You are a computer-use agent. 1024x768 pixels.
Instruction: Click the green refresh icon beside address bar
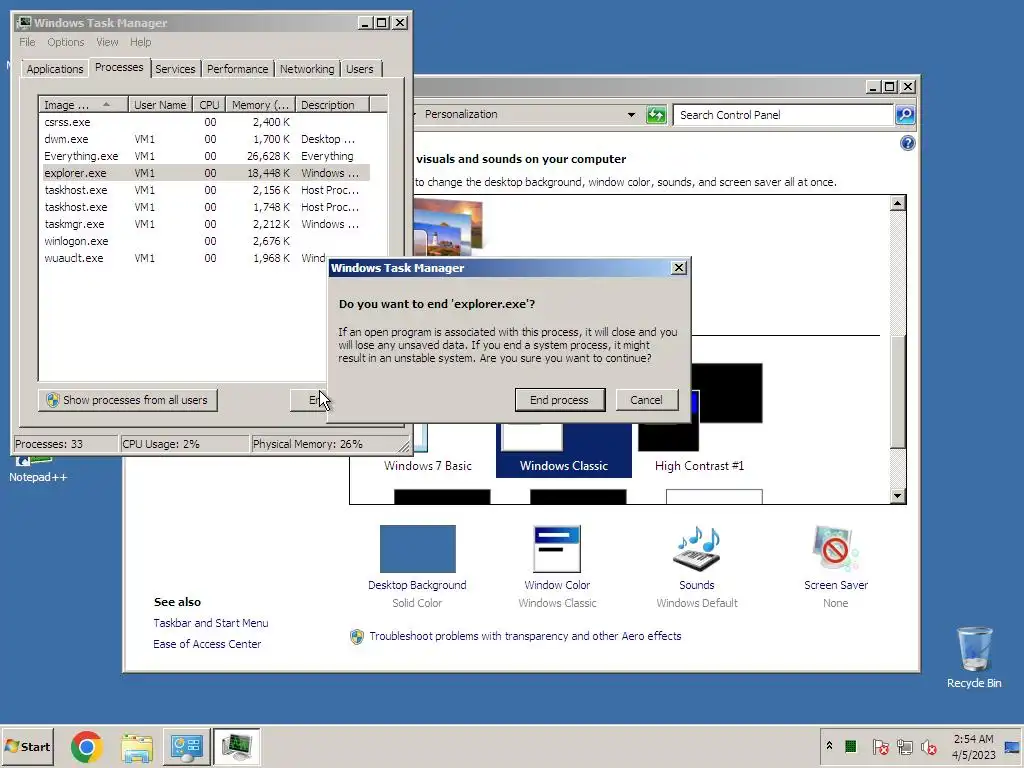coord(656,115)
